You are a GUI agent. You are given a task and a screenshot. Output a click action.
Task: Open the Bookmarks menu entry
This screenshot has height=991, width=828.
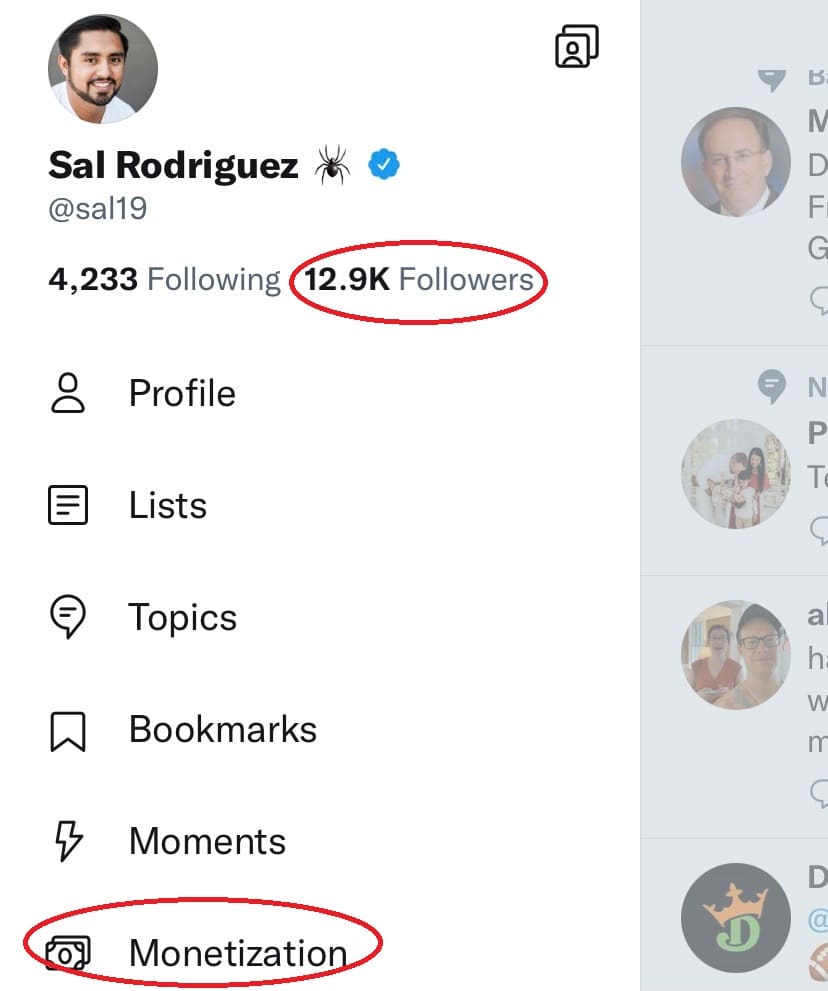point(222,730)
